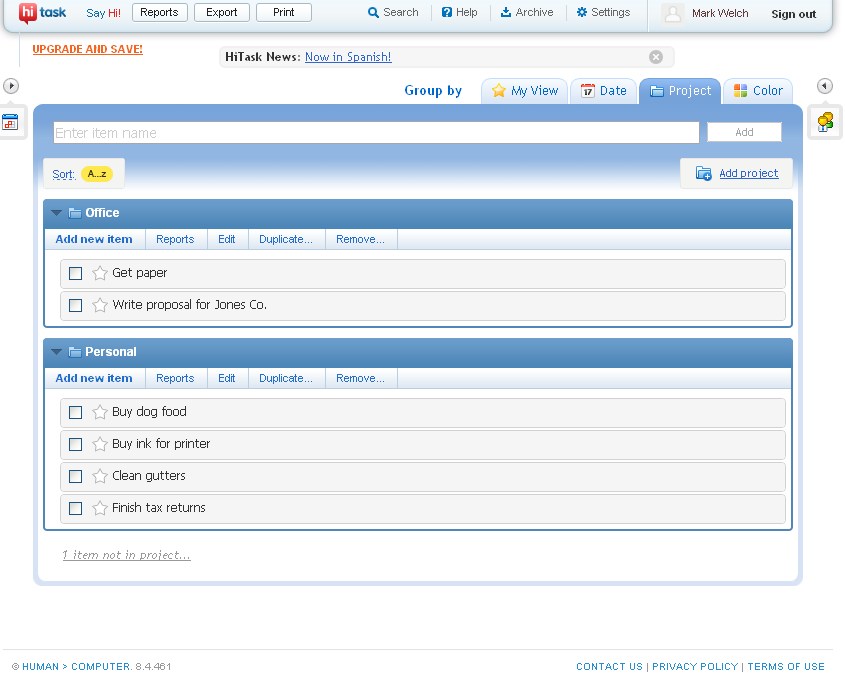Show the item not in project
This screenshot has width=845, height=675.
pos(126,555)
